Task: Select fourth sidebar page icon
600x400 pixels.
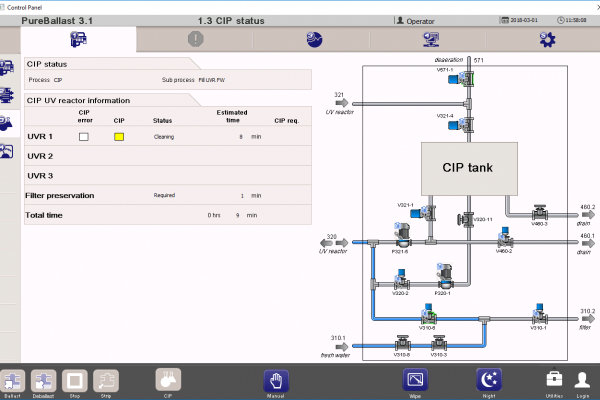Action: coord(7,151)
